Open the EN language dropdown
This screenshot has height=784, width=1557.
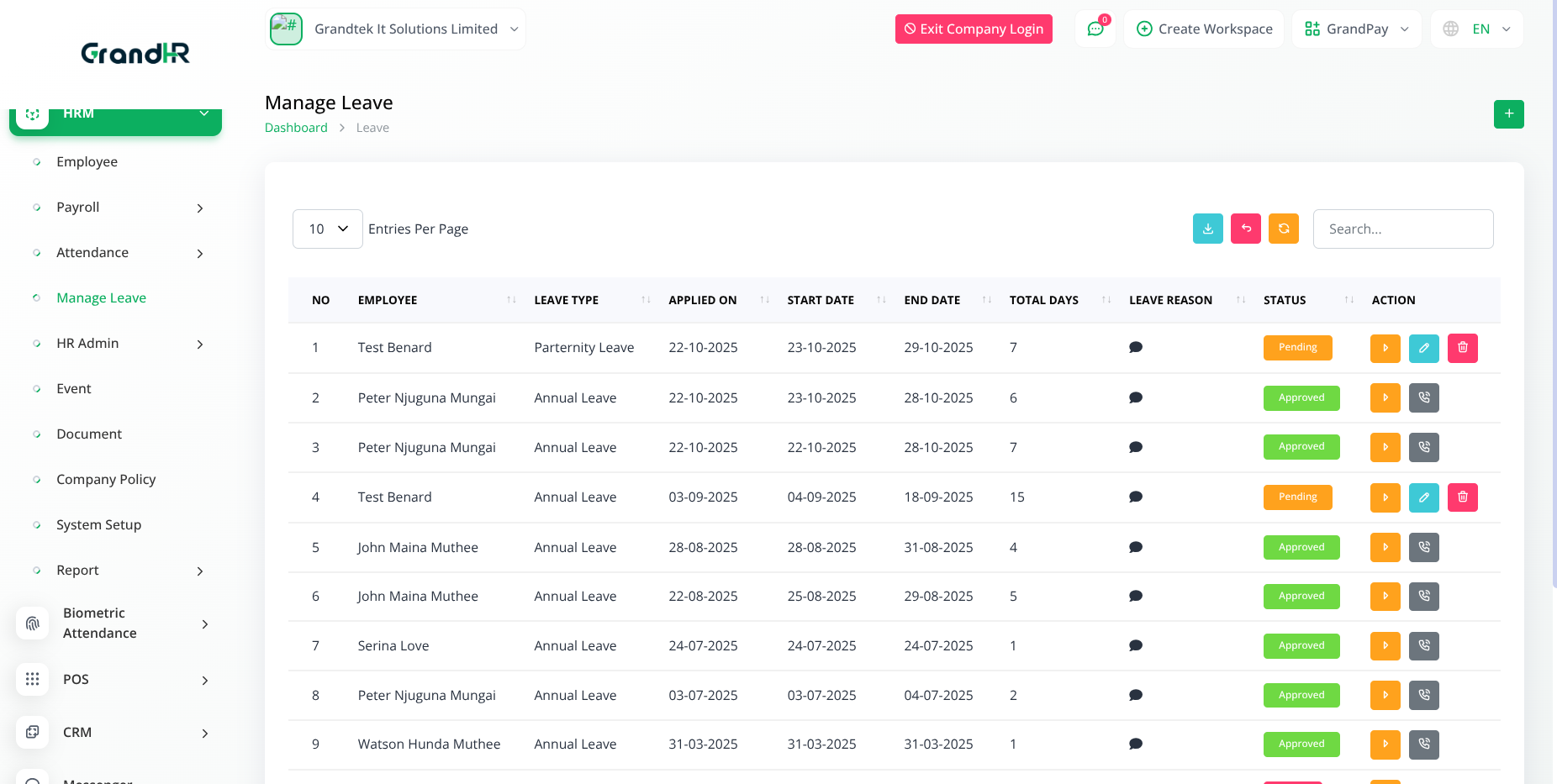point(1477,29)
